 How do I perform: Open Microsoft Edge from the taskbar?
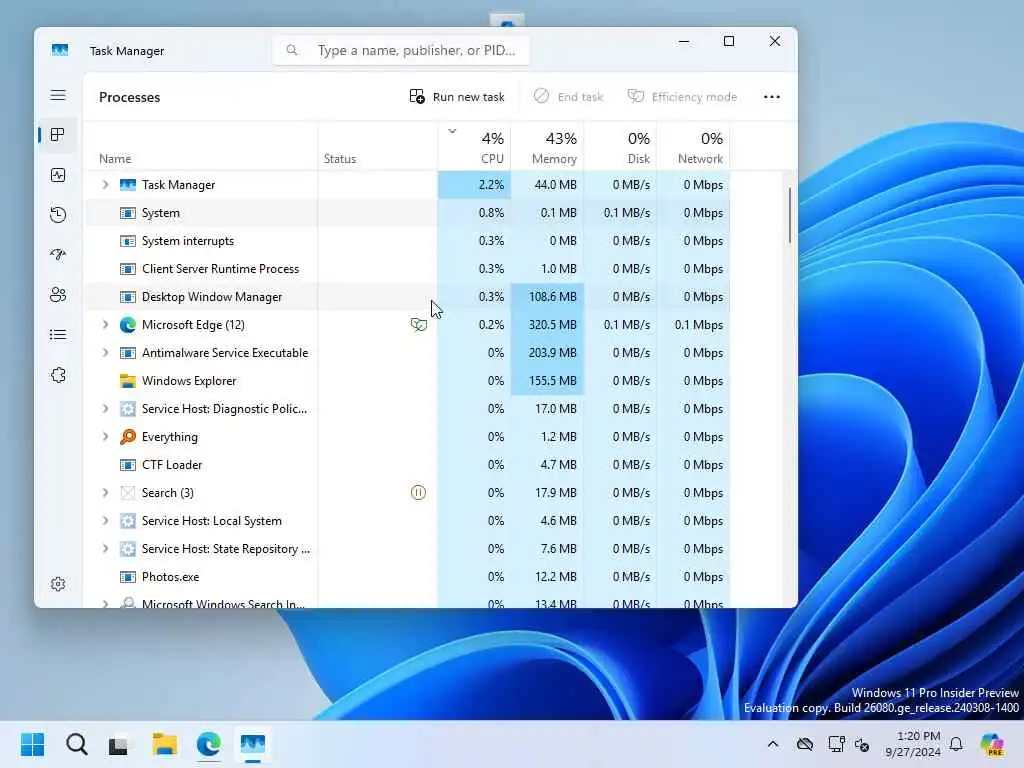pos(208,744)
